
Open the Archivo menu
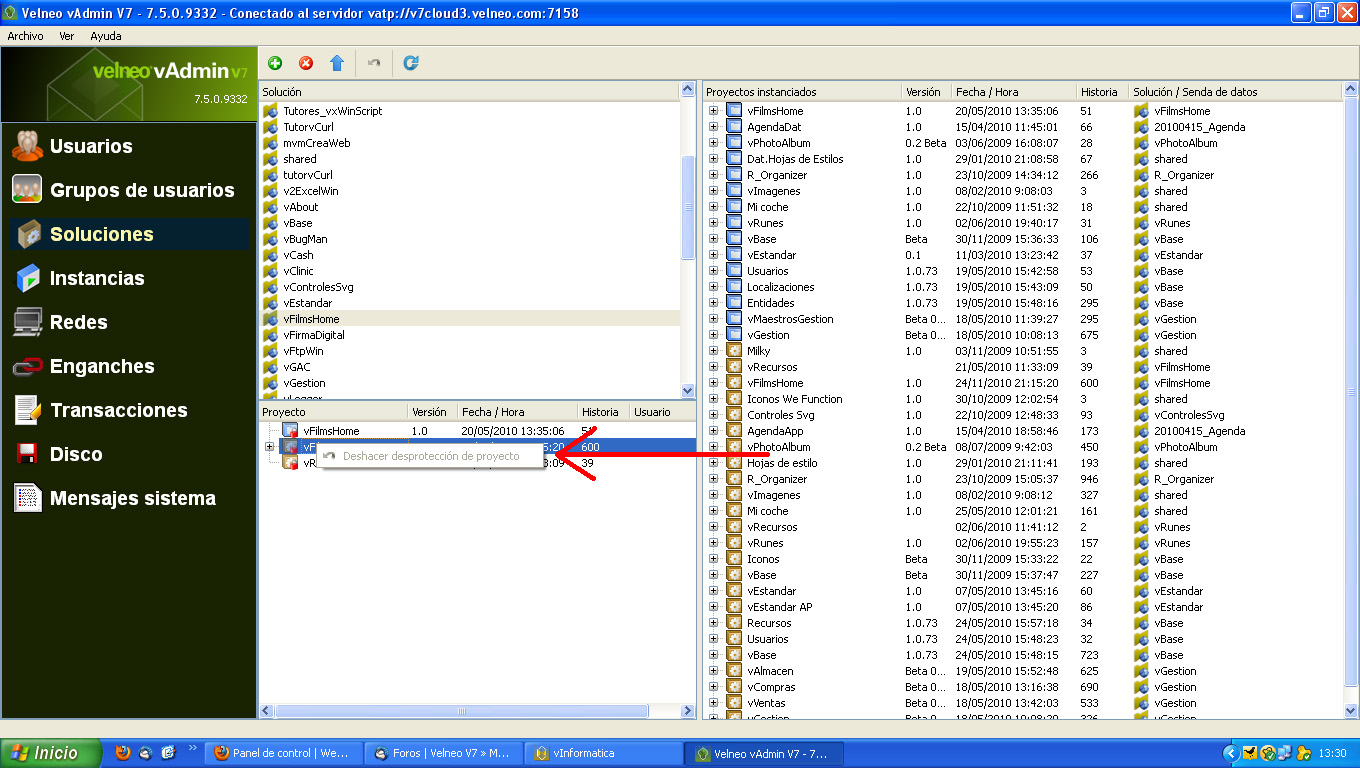(25, 36)
